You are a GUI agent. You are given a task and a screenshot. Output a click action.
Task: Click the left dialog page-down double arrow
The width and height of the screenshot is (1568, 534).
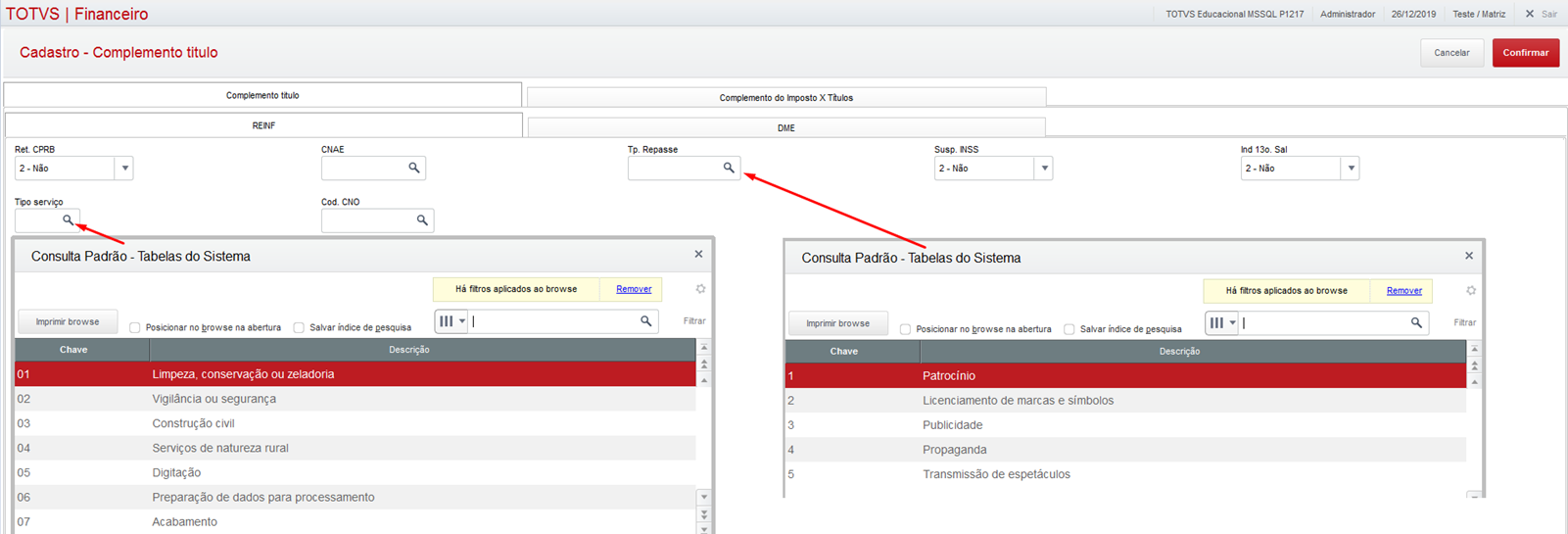pyautogui.click(x=704, y=514)
